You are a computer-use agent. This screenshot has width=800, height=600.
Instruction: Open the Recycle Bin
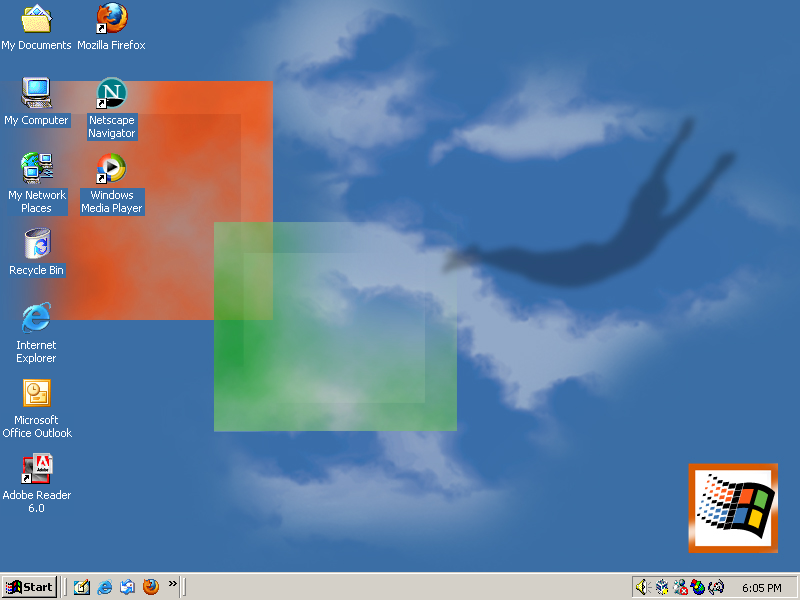[x=36, y=243]
